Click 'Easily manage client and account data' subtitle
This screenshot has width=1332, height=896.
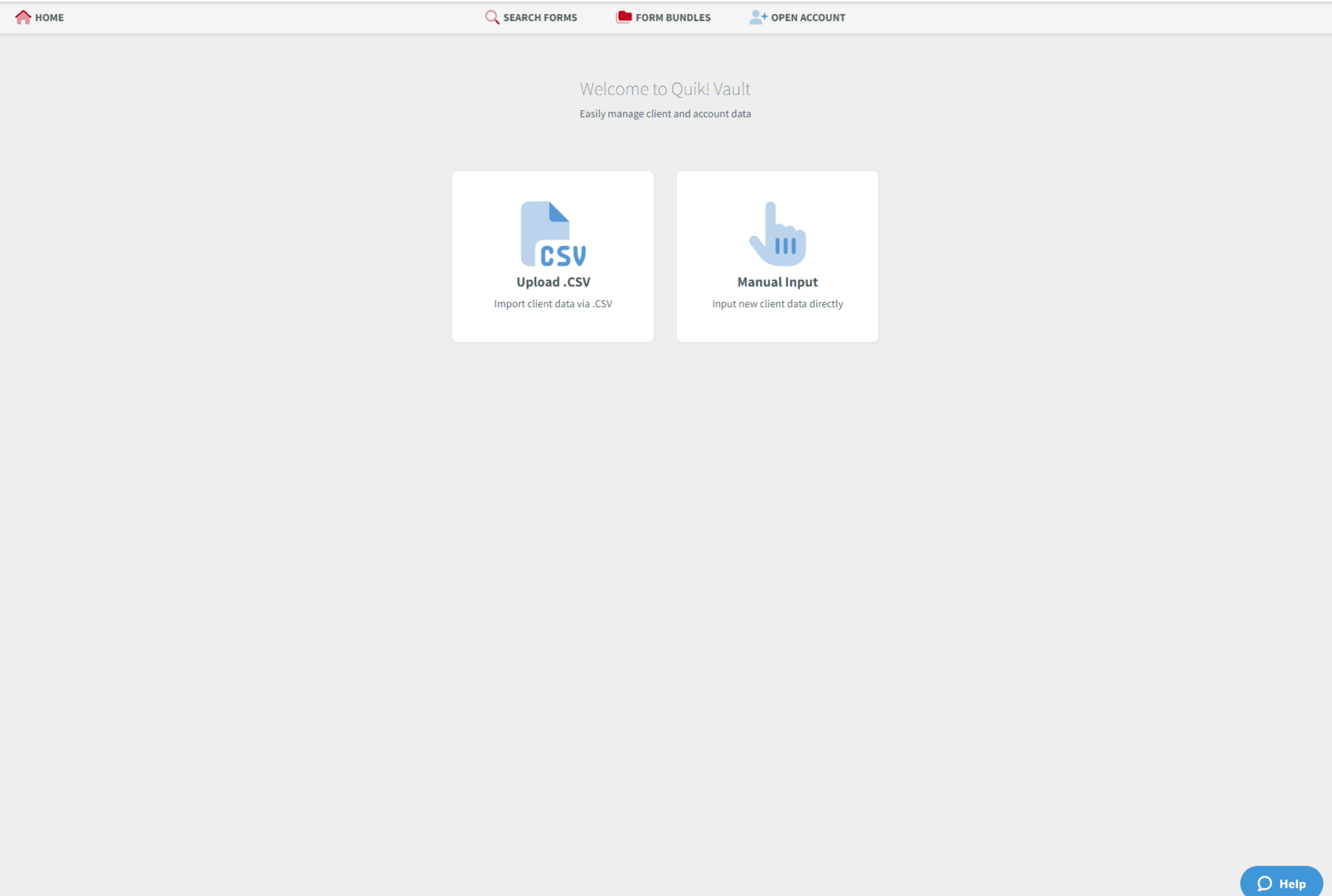(665, 114)
